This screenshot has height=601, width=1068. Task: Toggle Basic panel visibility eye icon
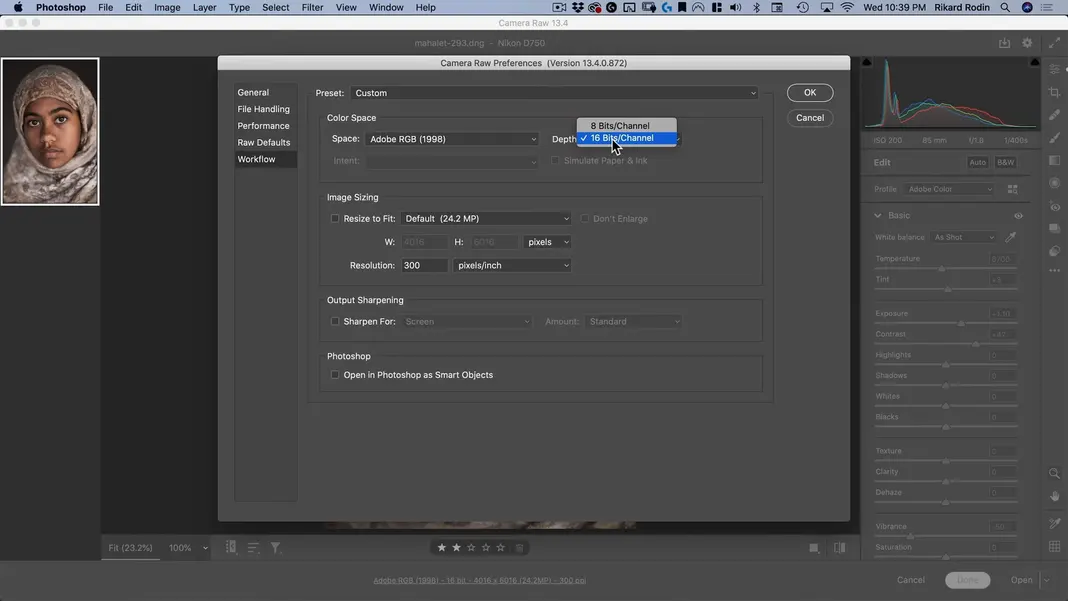coord(1018,215)
